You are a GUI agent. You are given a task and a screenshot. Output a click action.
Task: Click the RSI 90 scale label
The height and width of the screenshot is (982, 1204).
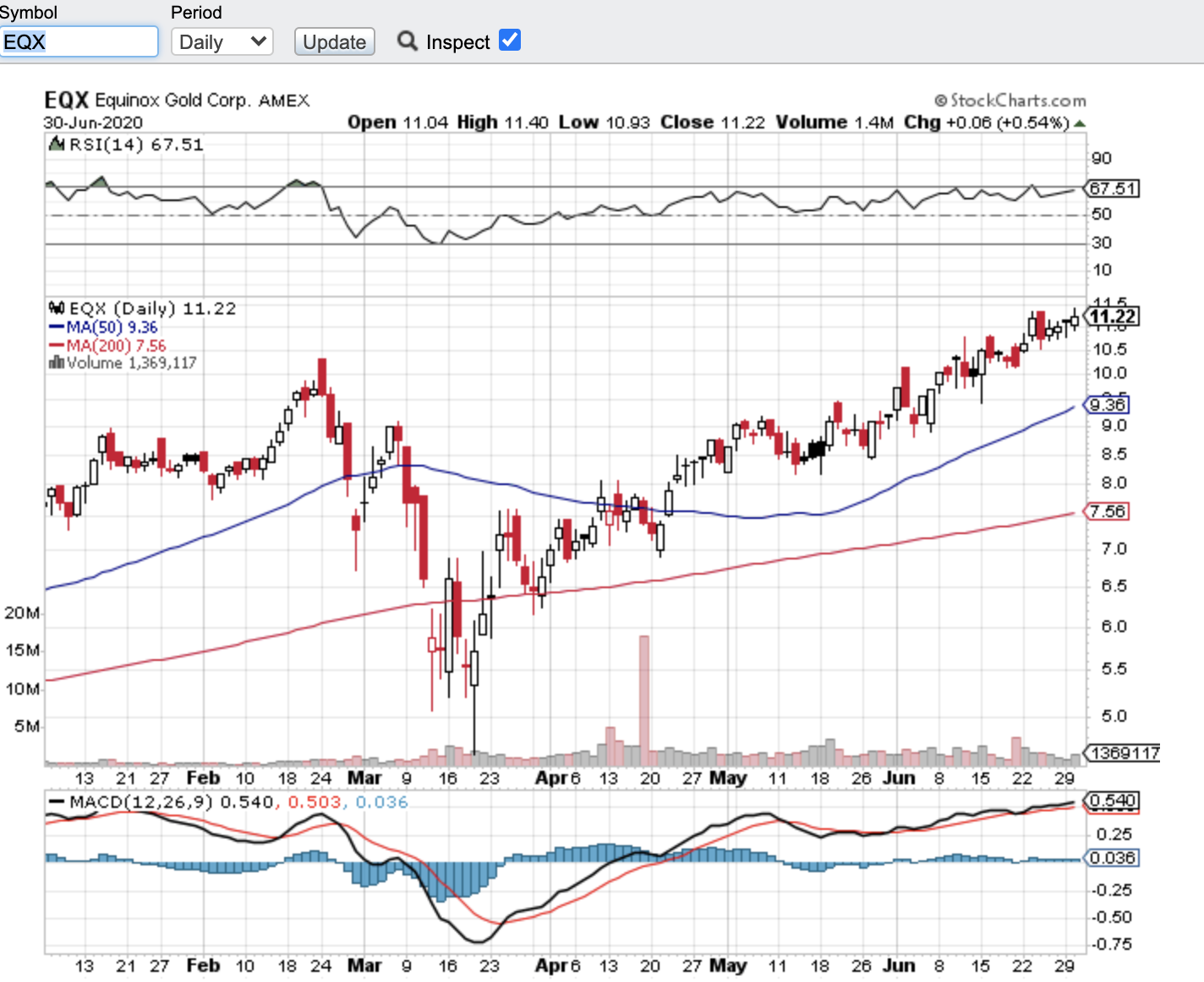click(x=1102, y=158)
